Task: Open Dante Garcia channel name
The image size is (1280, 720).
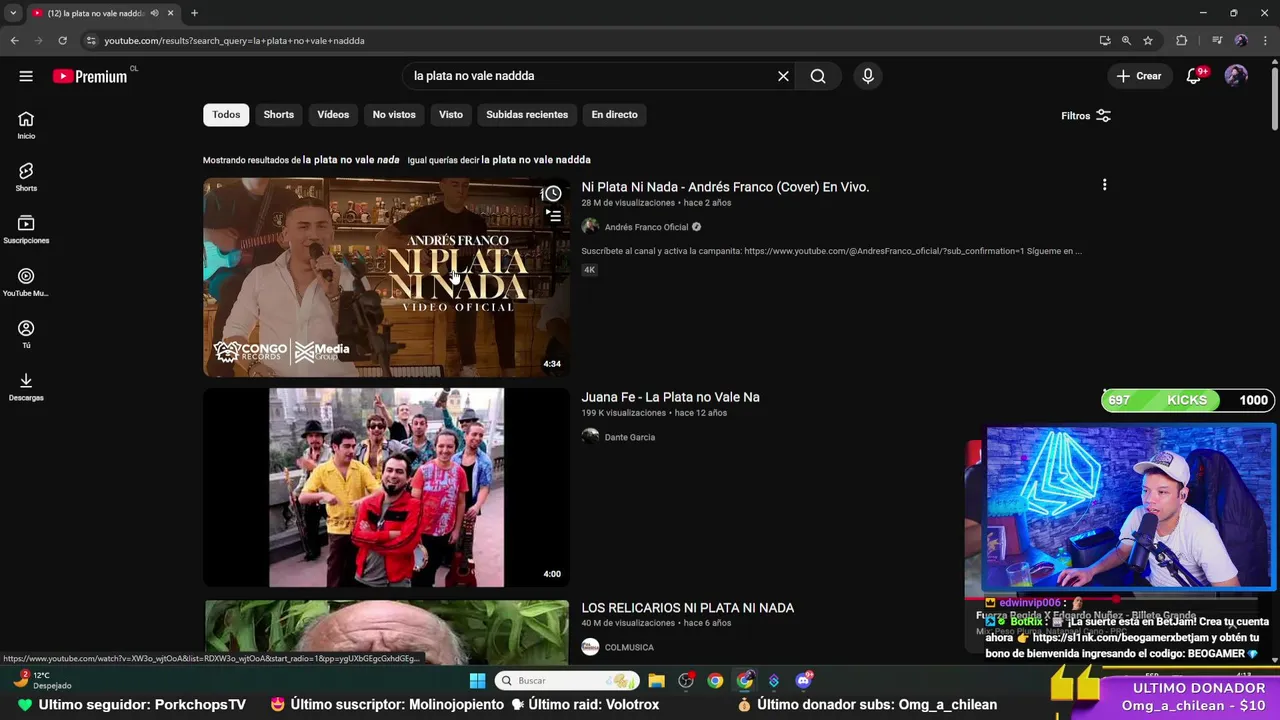Action: [x=630, y=437]
